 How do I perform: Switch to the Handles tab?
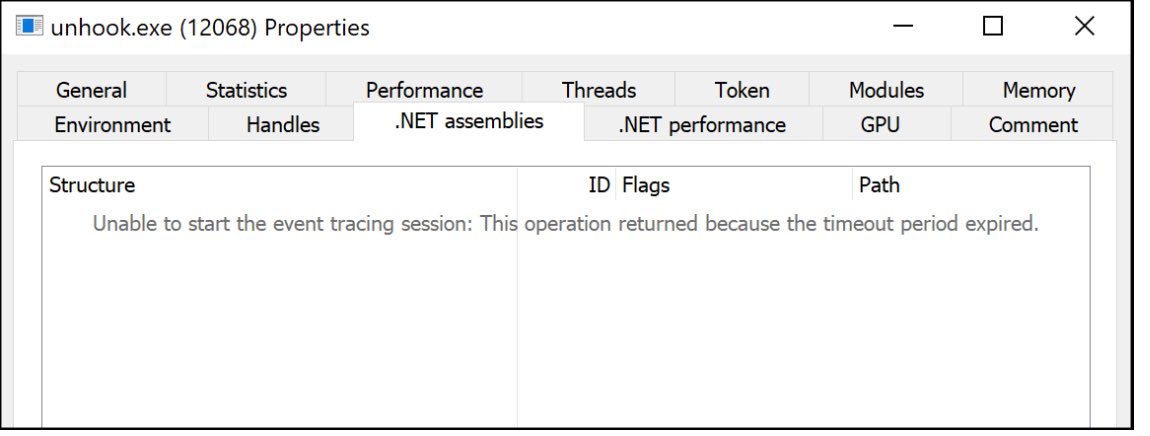coord(282,124)
